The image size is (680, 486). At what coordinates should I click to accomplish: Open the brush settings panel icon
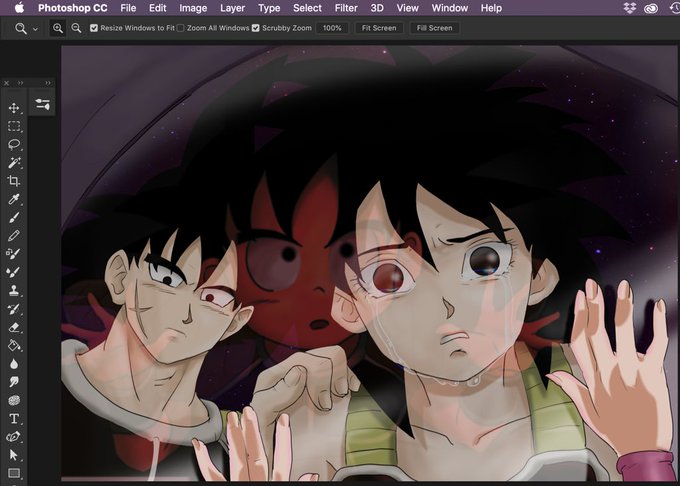tap(42, 104)
